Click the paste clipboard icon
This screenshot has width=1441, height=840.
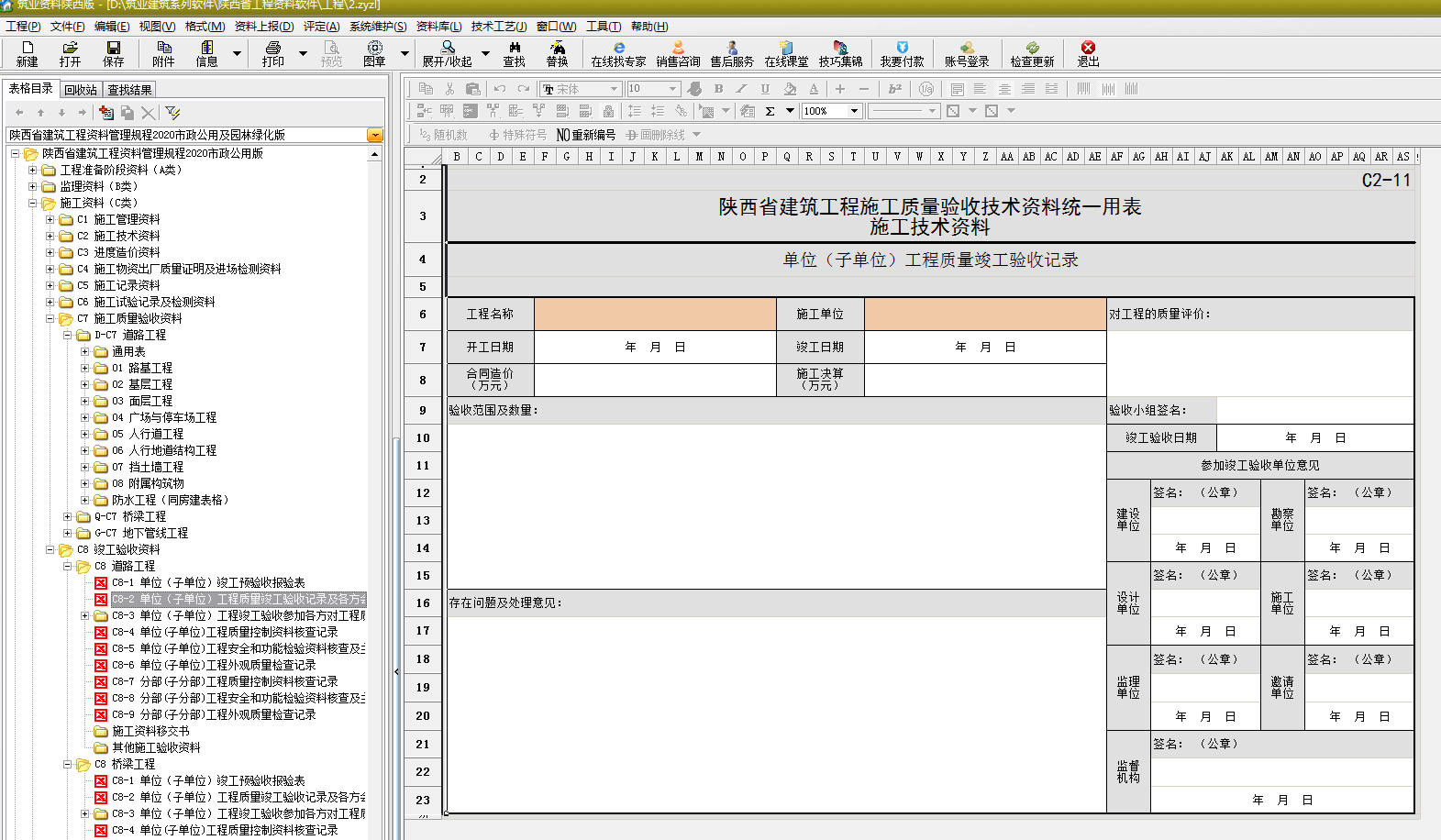coord(473,89)
